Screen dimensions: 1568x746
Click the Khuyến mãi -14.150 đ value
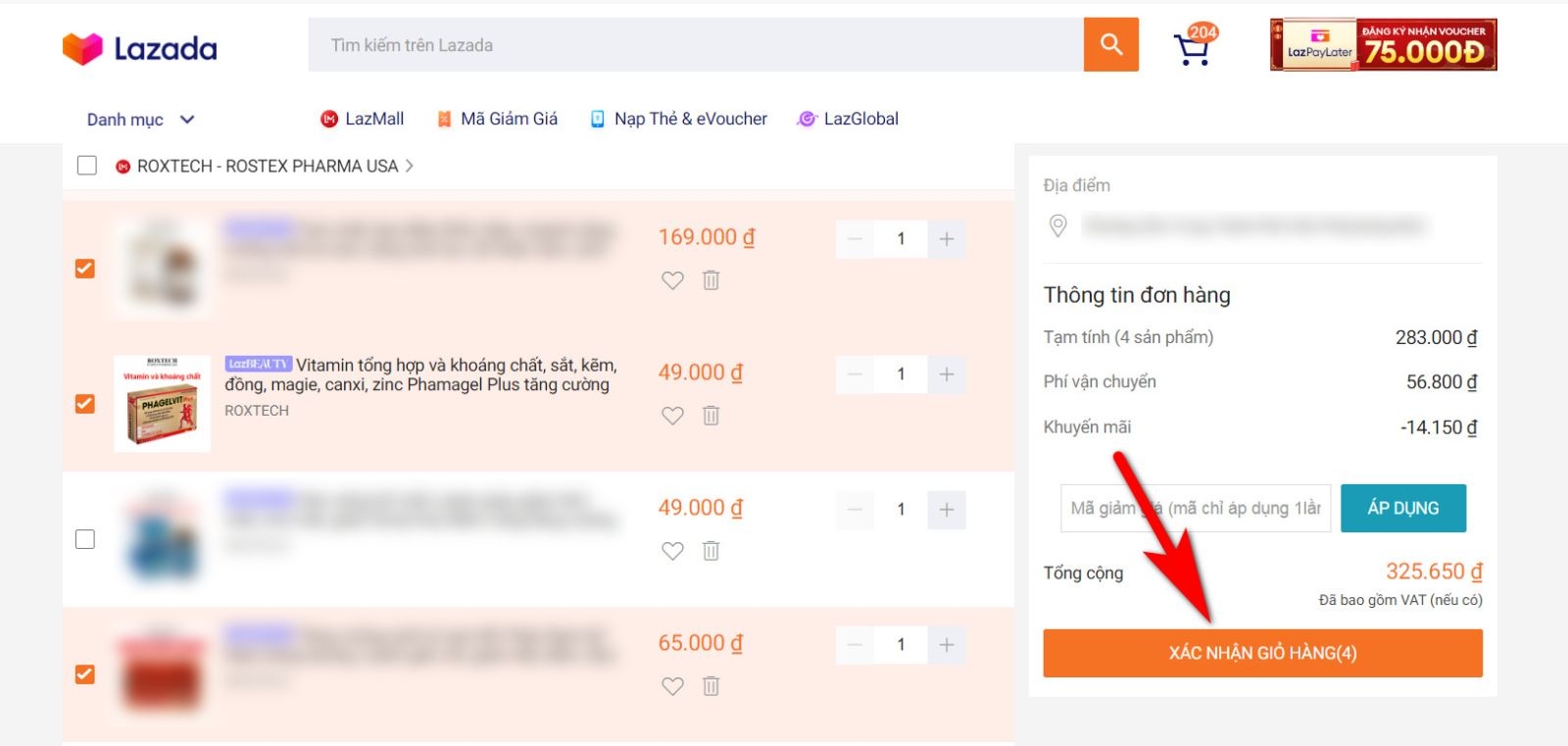pos(1439,427)
